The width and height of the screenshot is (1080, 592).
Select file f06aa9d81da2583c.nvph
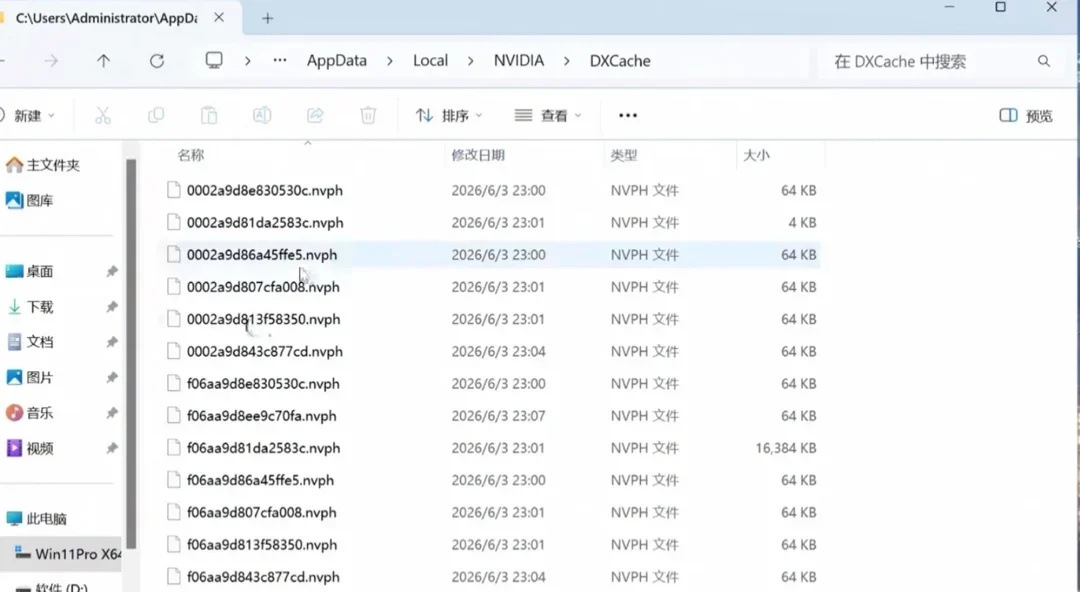(492, 448)
